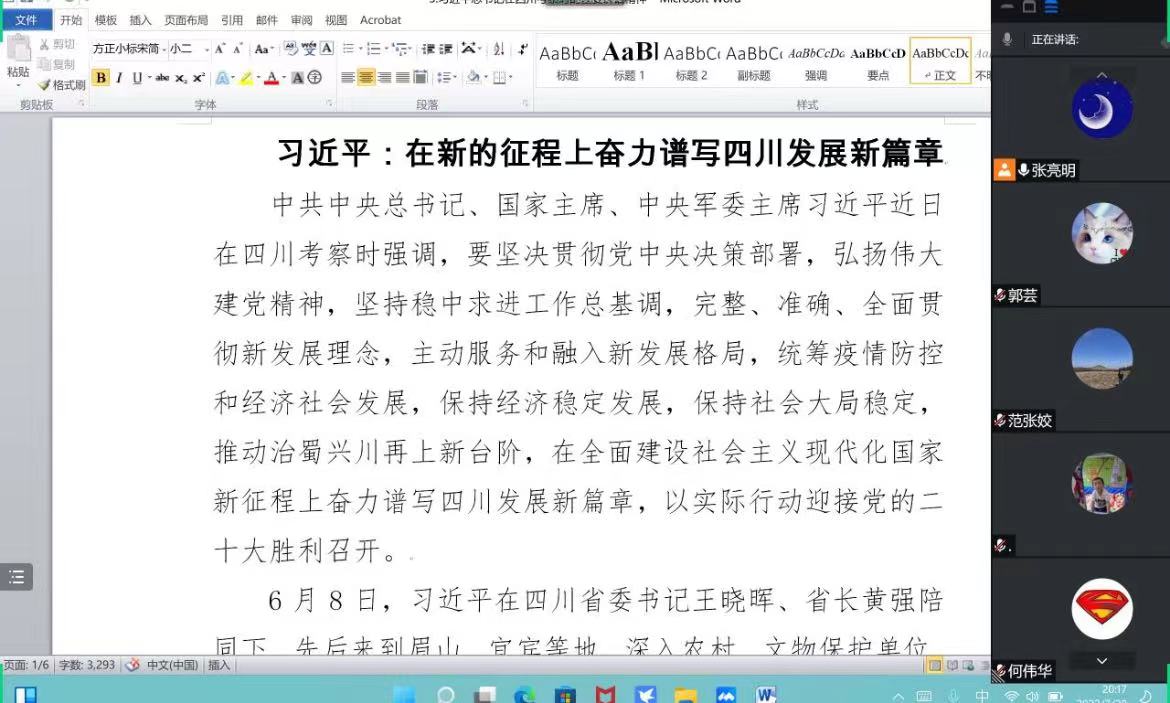The image size is (1170, 703).
Task: Expand the underline style dropdown arrow
Action: coord(148,78)
